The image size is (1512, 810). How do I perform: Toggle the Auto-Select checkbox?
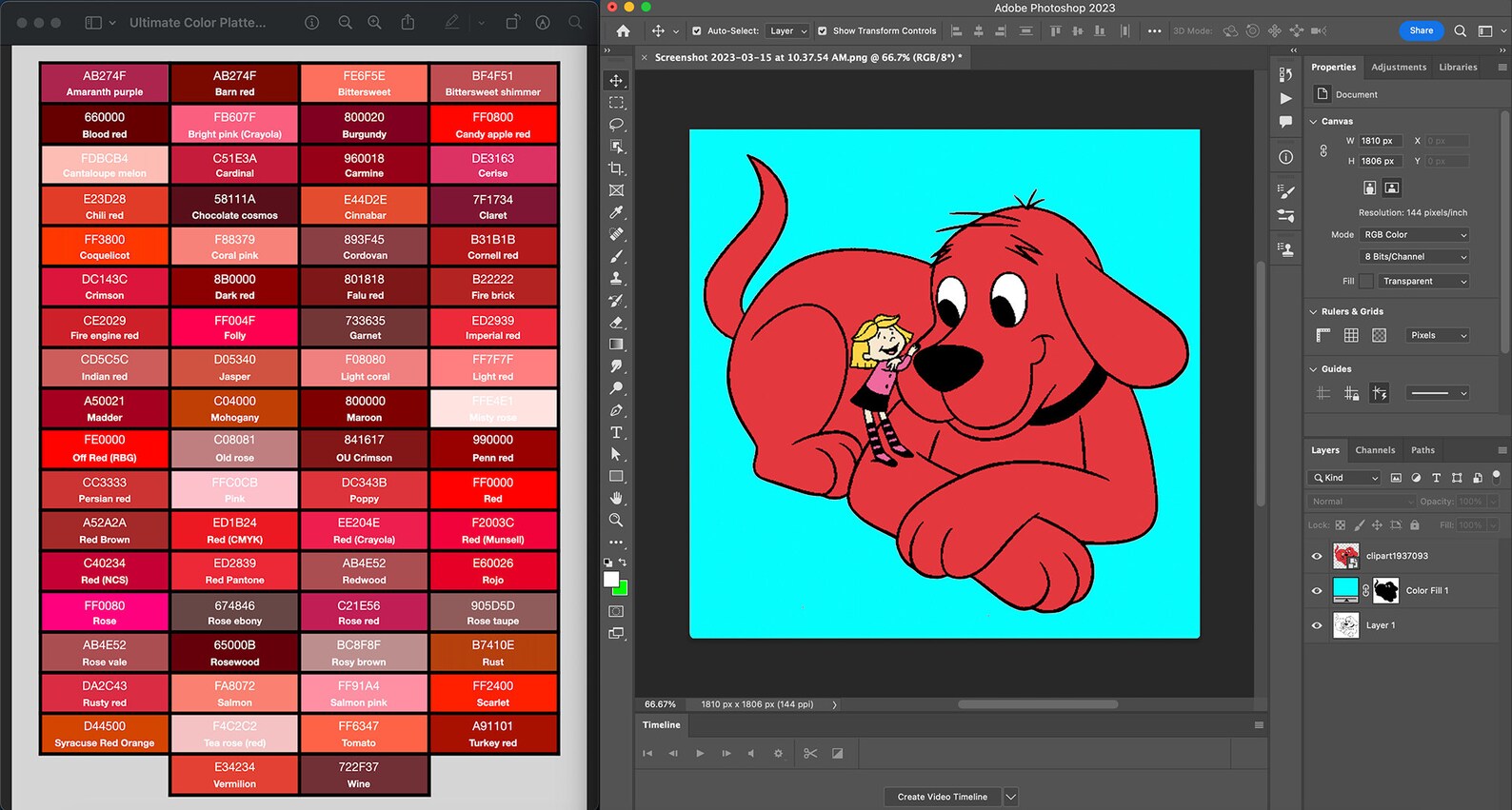[x=697, y=31]
